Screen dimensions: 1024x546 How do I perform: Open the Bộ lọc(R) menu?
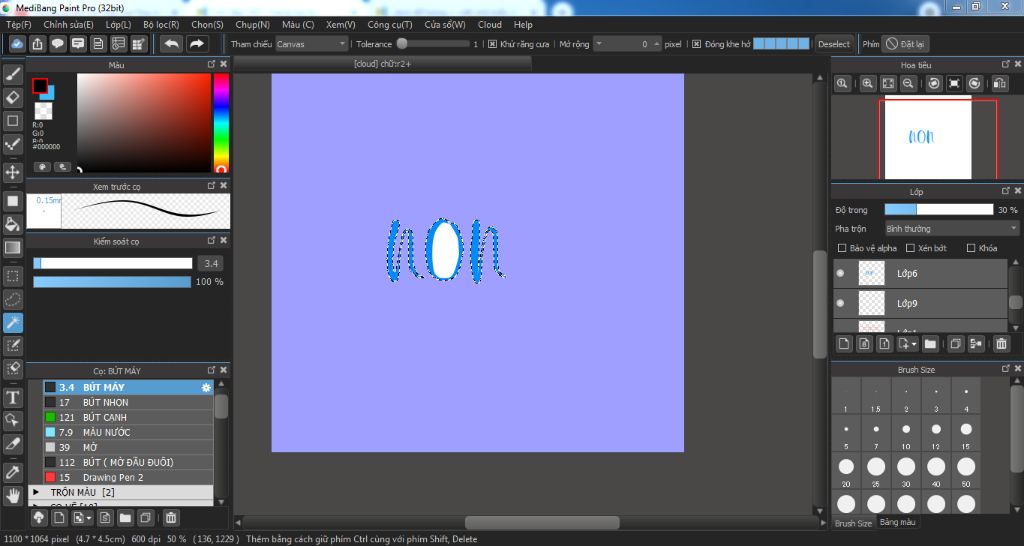(x=161, y=24)
